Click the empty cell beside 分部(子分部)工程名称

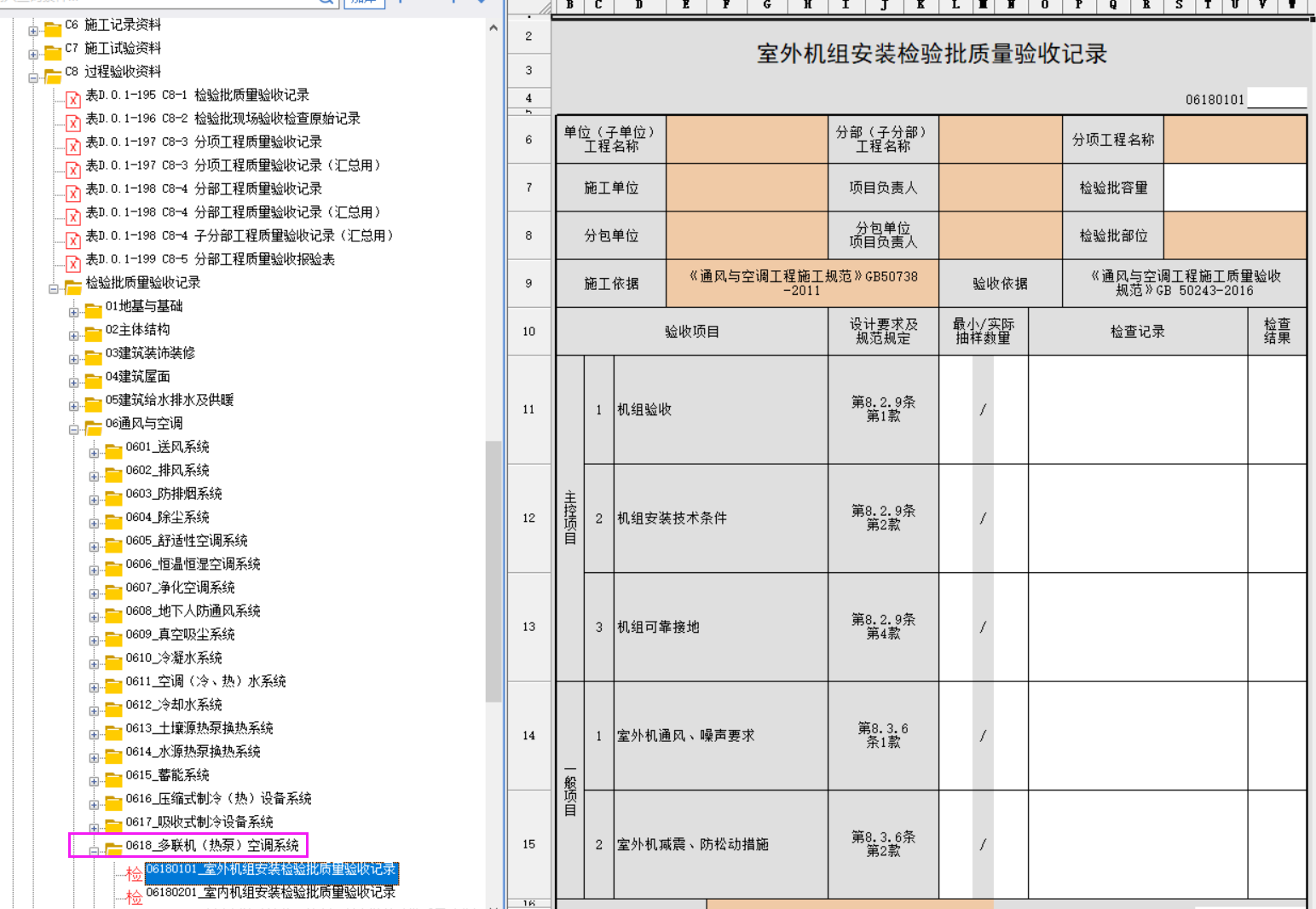coord(1001,139)
